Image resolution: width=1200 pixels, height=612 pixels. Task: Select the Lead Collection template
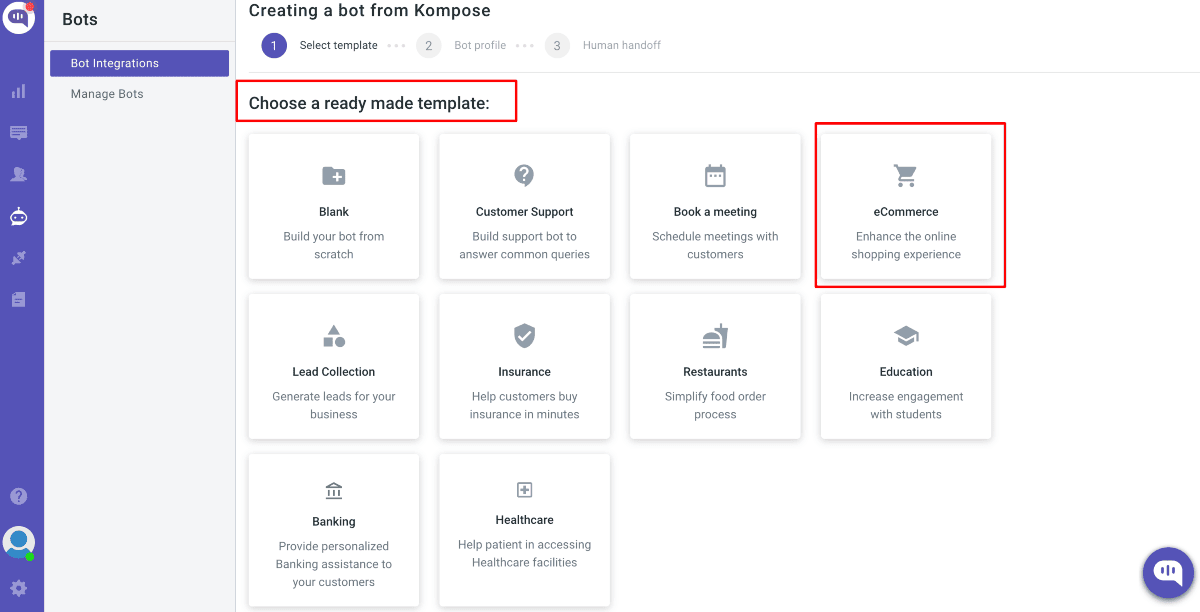(334, 367)
